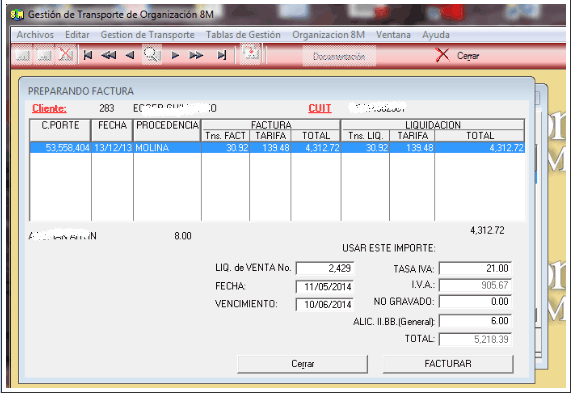Go to last record navigation arrow
This screenshot has width=571, height=393.
coord(221,55)
